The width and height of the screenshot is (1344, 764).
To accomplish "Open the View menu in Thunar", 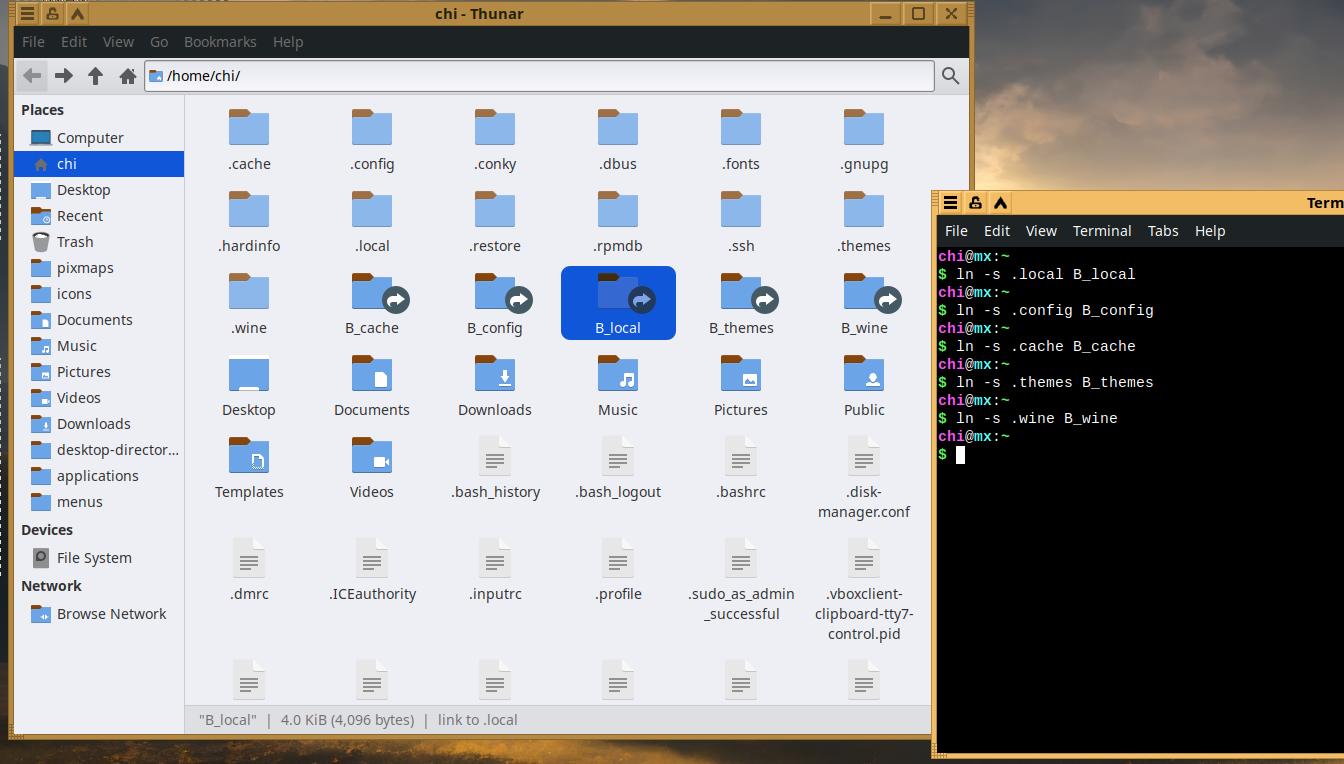I will [x=118, y=42].
